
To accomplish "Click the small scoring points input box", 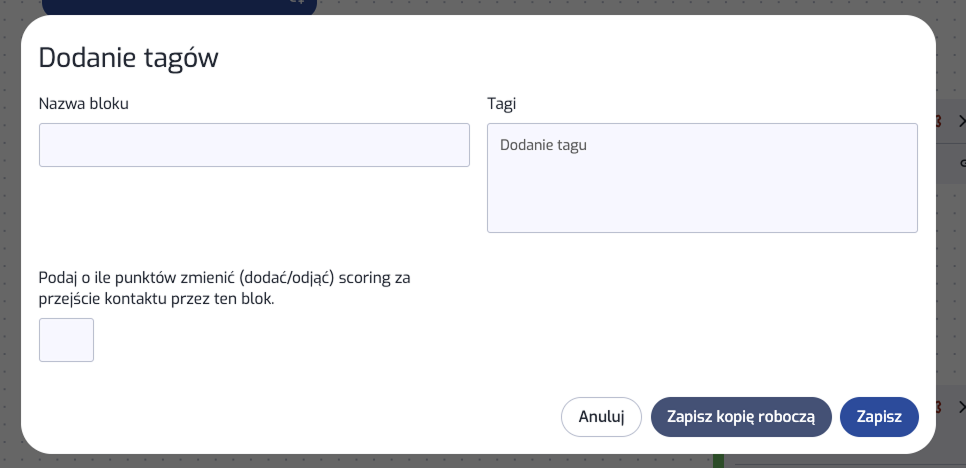I will [x=66, y=340].
